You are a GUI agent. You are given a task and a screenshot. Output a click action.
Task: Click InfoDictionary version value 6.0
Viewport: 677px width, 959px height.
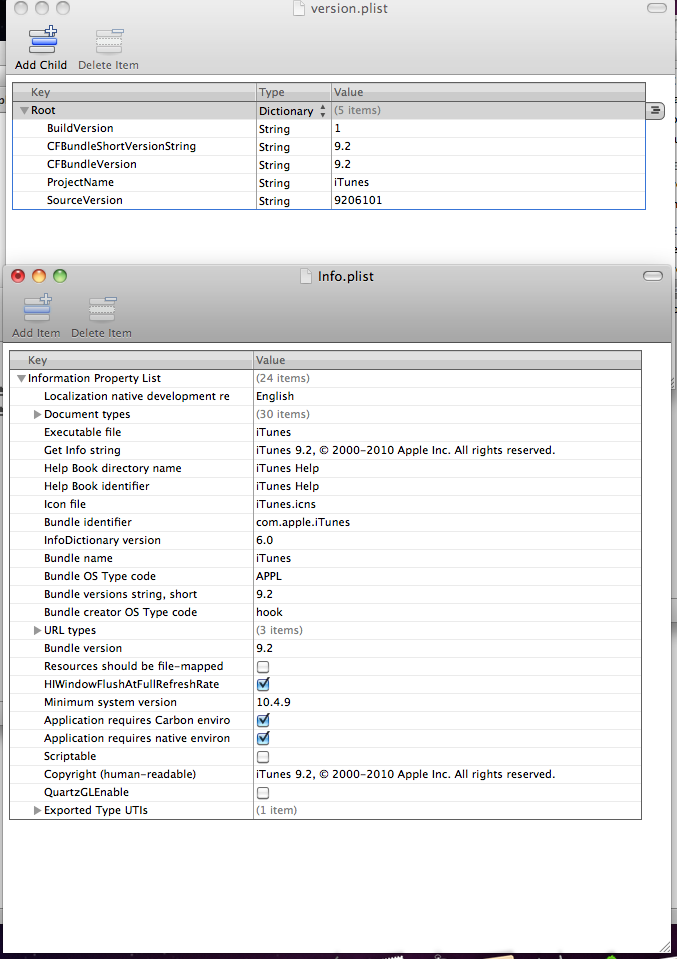tap(264, 541)
